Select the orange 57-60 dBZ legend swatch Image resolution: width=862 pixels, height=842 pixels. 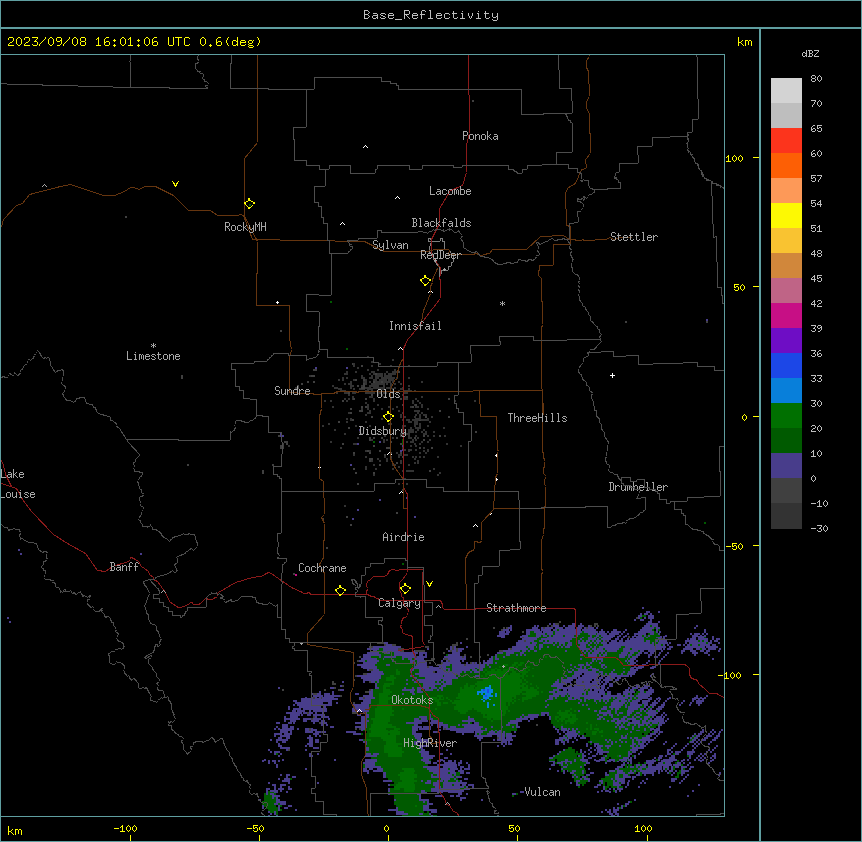[786, 166]
